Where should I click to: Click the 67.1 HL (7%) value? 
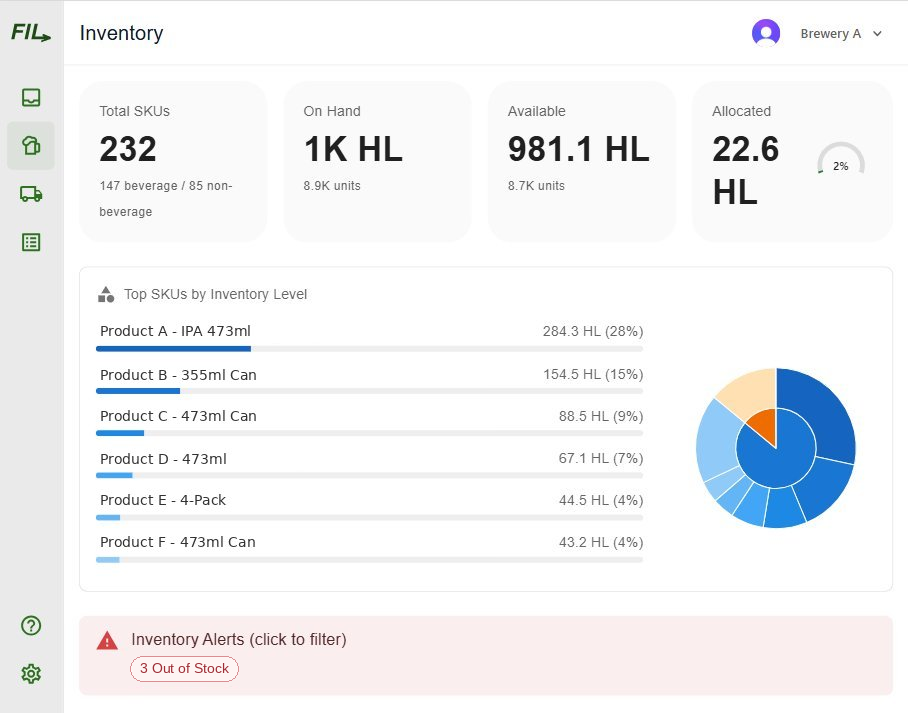601,458
